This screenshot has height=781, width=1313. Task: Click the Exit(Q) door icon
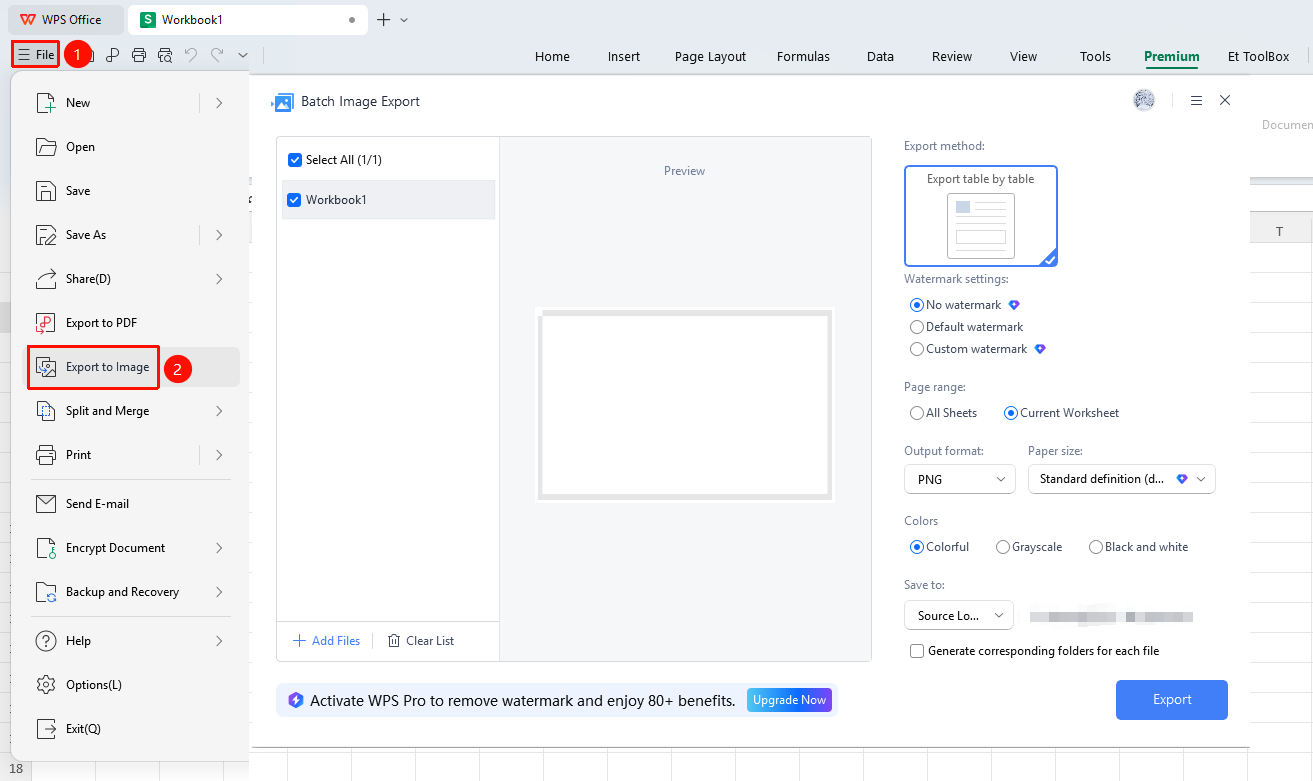pos(46,729)
